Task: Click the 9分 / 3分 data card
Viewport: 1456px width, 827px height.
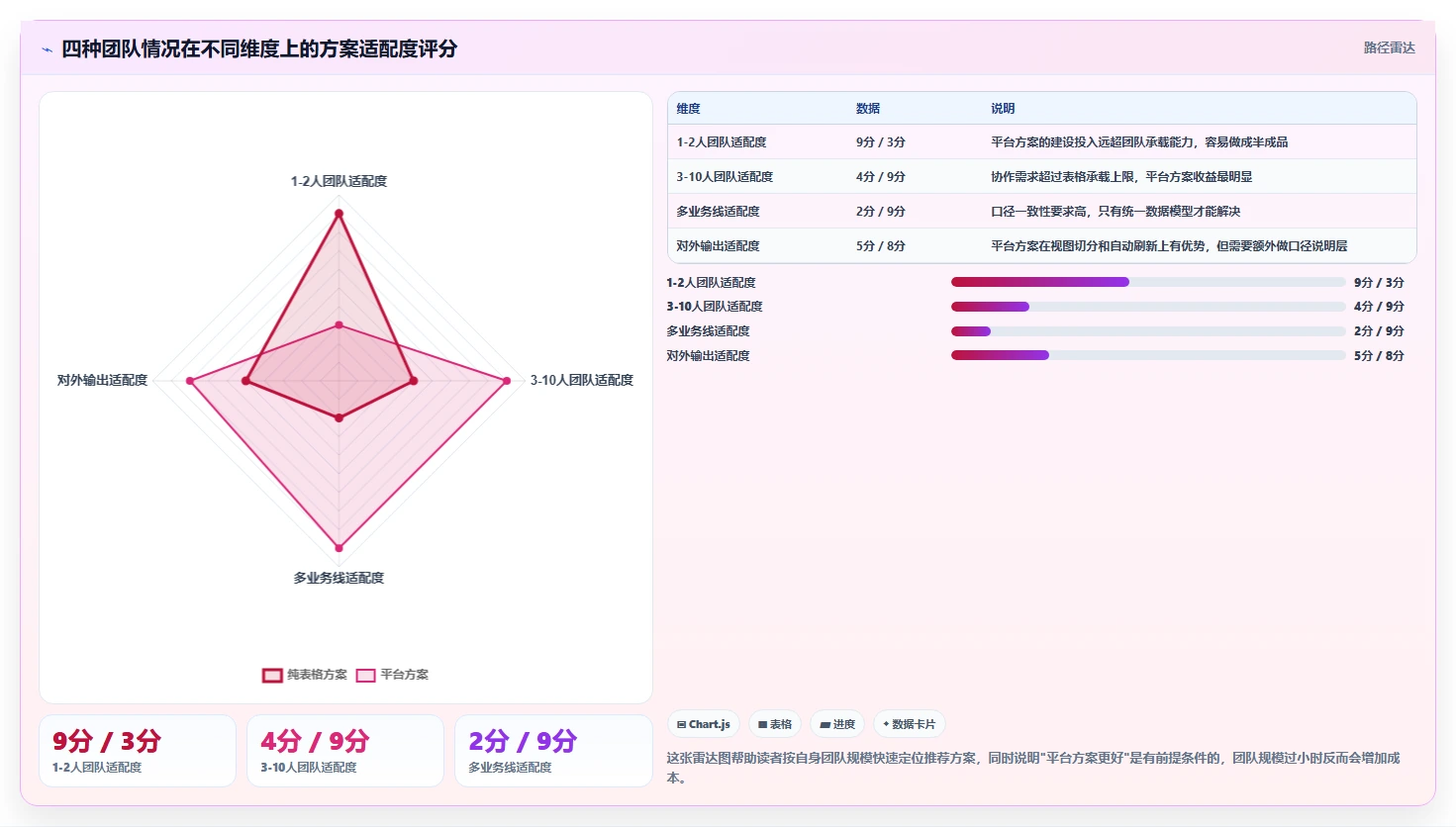Action: click(138, 751)
